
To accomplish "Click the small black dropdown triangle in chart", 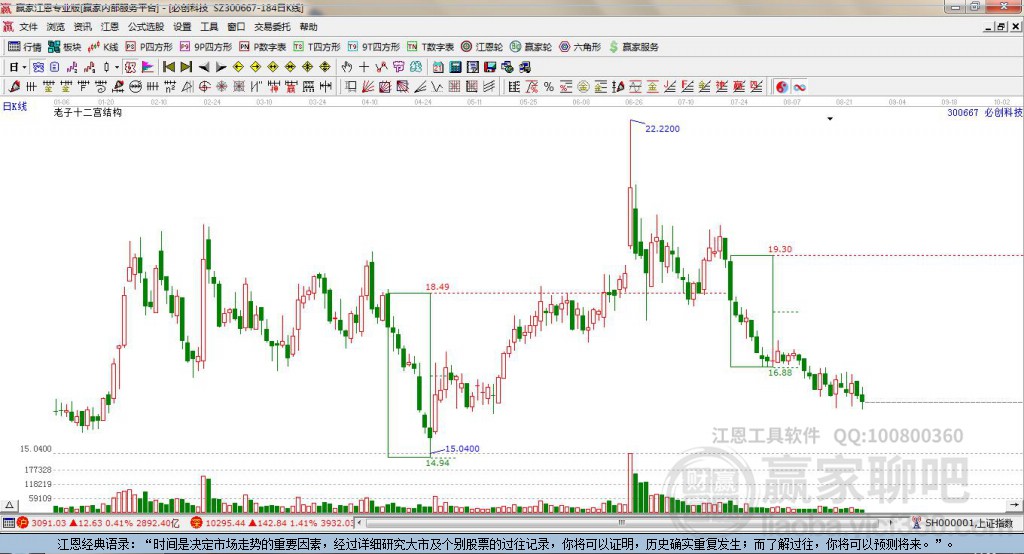I will coord(830,119).
